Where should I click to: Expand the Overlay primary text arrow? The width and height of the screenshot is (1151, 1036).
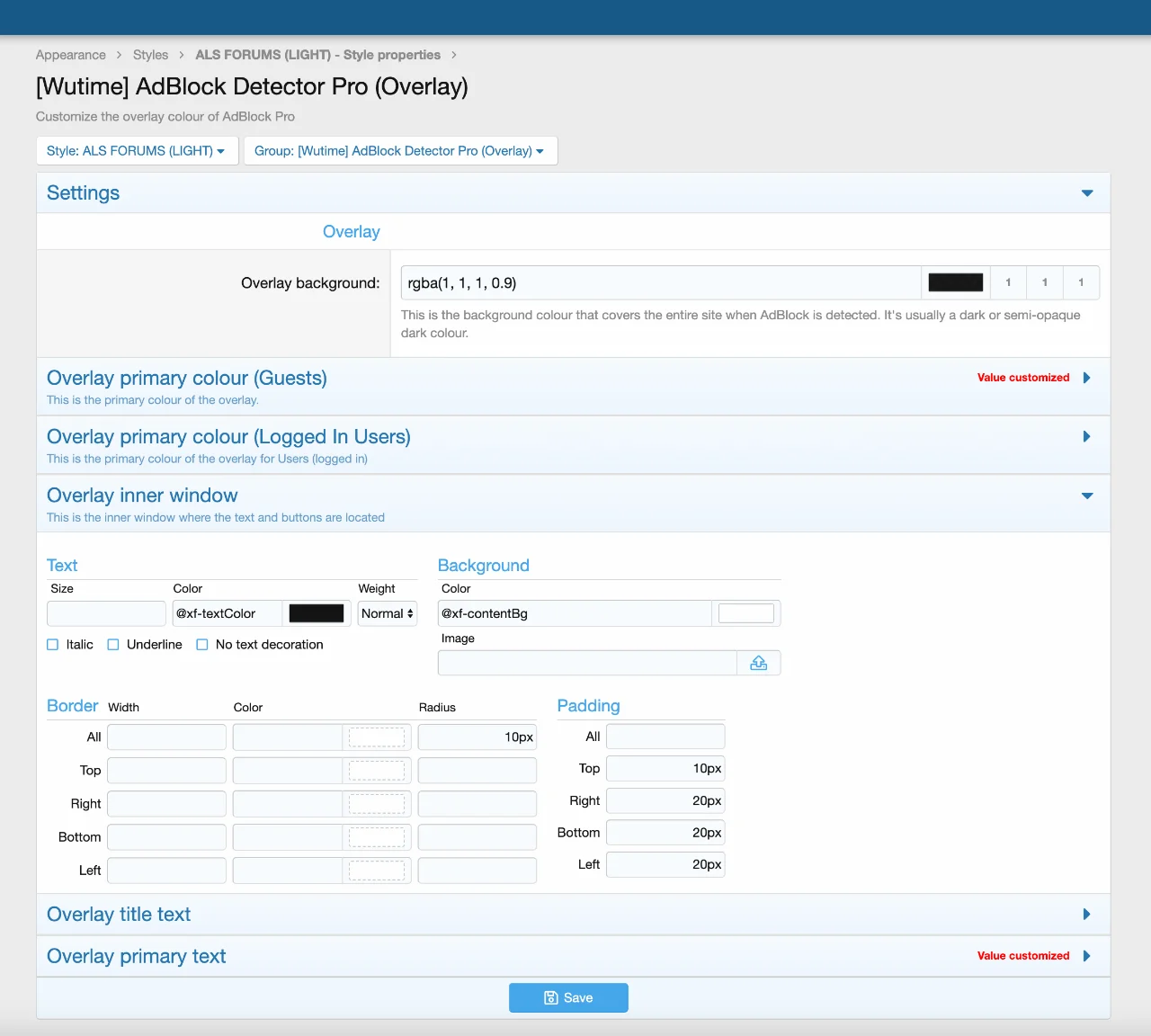[1086, 956]
